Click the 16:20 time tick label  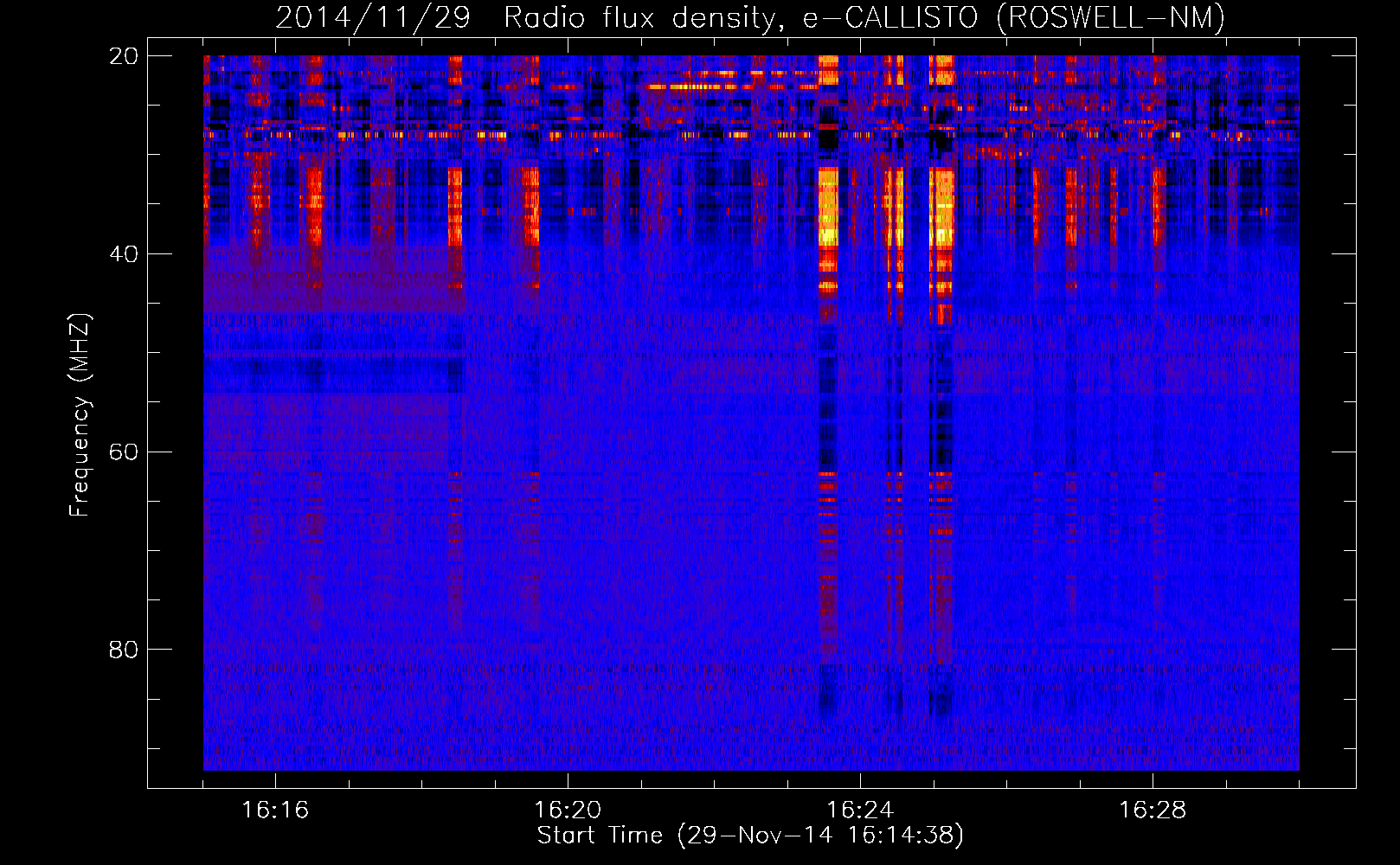click(568, 811)
